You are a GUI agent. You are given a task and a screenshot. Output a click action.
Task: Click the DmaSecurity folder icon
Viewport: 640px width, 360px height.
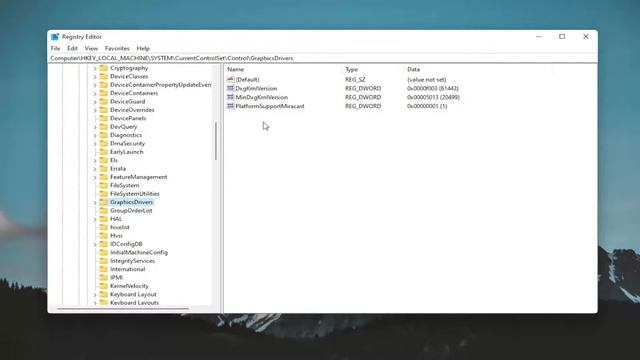point(104,143)
